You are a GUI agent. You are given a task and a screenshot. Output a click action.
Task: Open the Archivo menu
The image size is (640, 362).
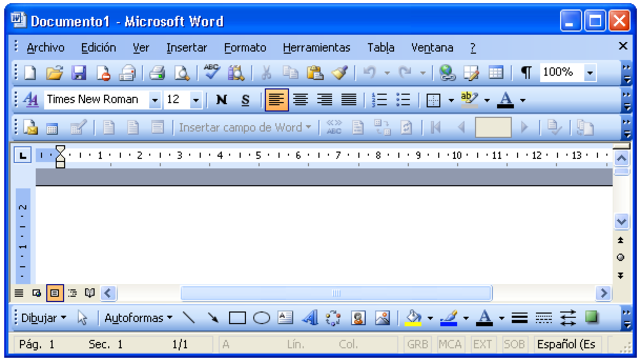pos(45,48)
